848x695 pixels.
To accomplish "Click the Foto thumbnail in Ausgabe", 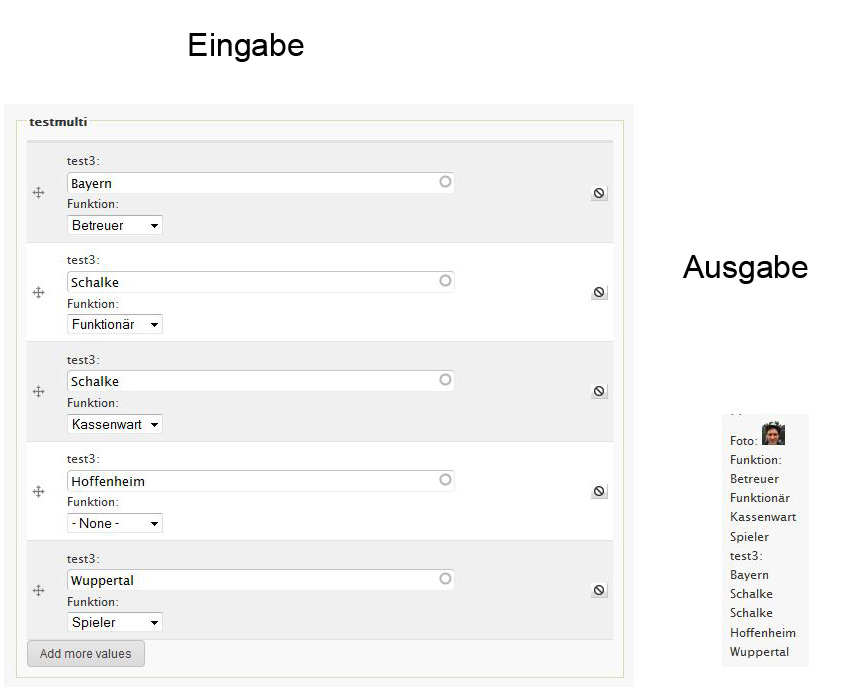I will point(773,434).
